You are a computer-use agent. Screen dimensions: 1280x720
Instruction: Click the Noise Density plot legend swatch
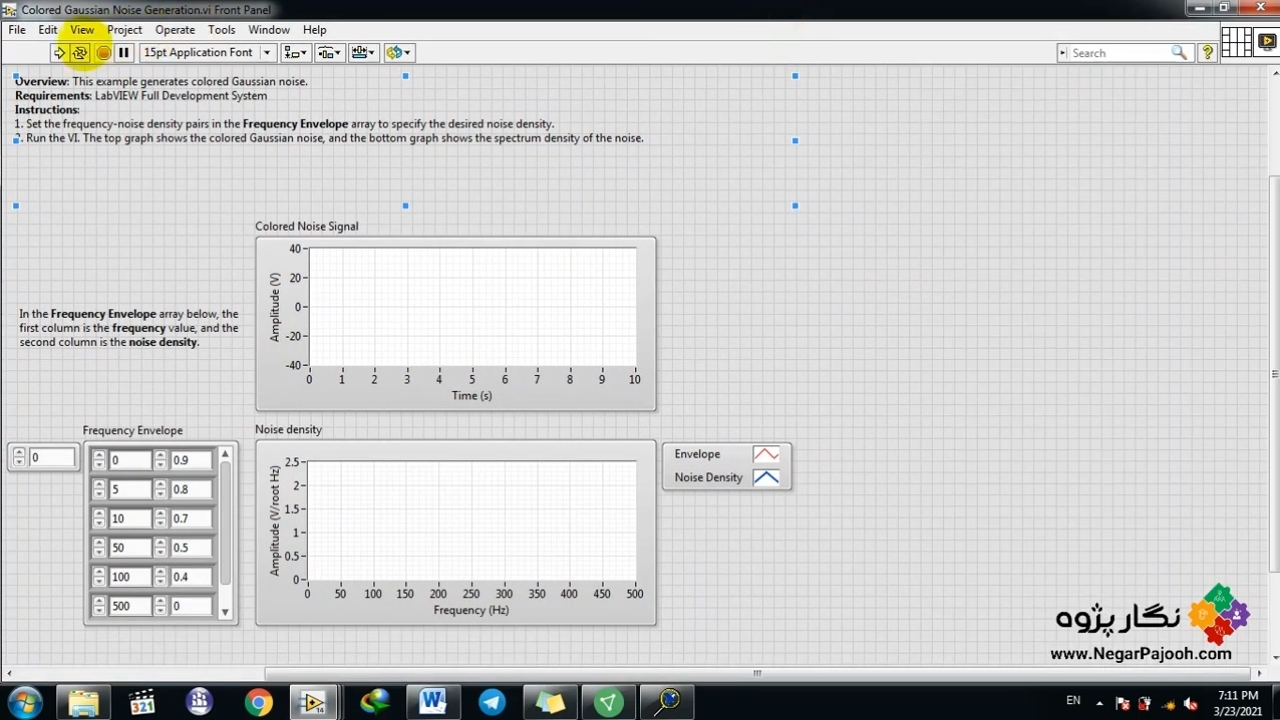pos(766,478)
